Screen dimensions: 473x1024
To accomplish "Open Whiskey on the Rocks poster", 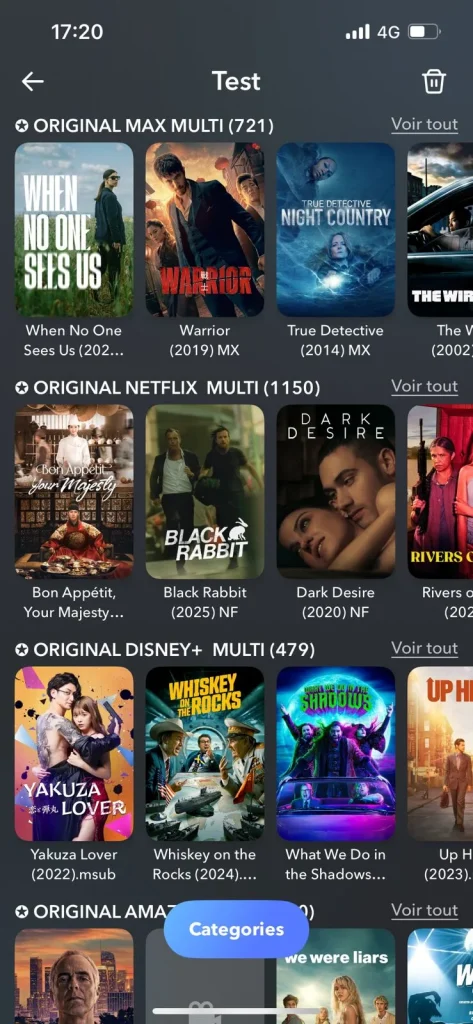I will 205,754.
